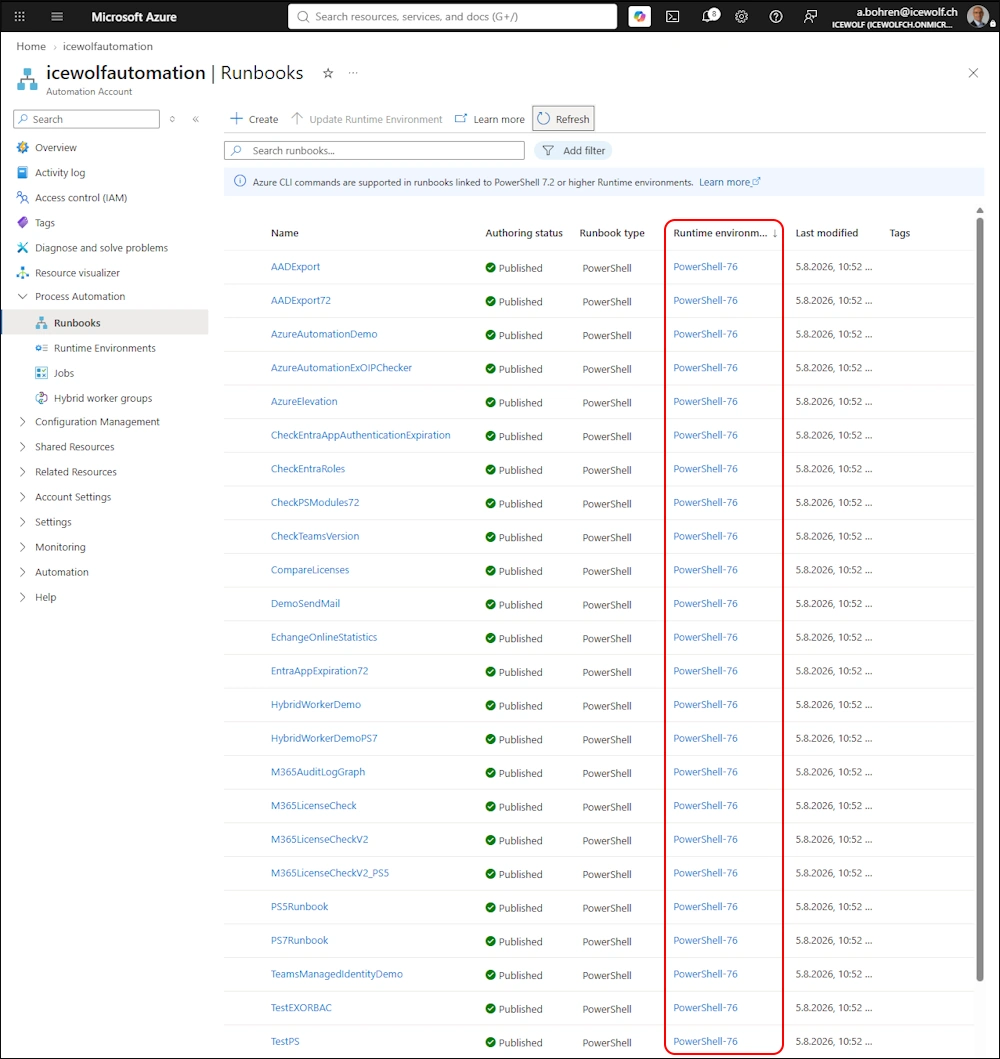Open PowerShell-76 environment for PS7Runbook row
Image resolution: width=1000 pixels, height=1059 pixels.
(705, 940)
